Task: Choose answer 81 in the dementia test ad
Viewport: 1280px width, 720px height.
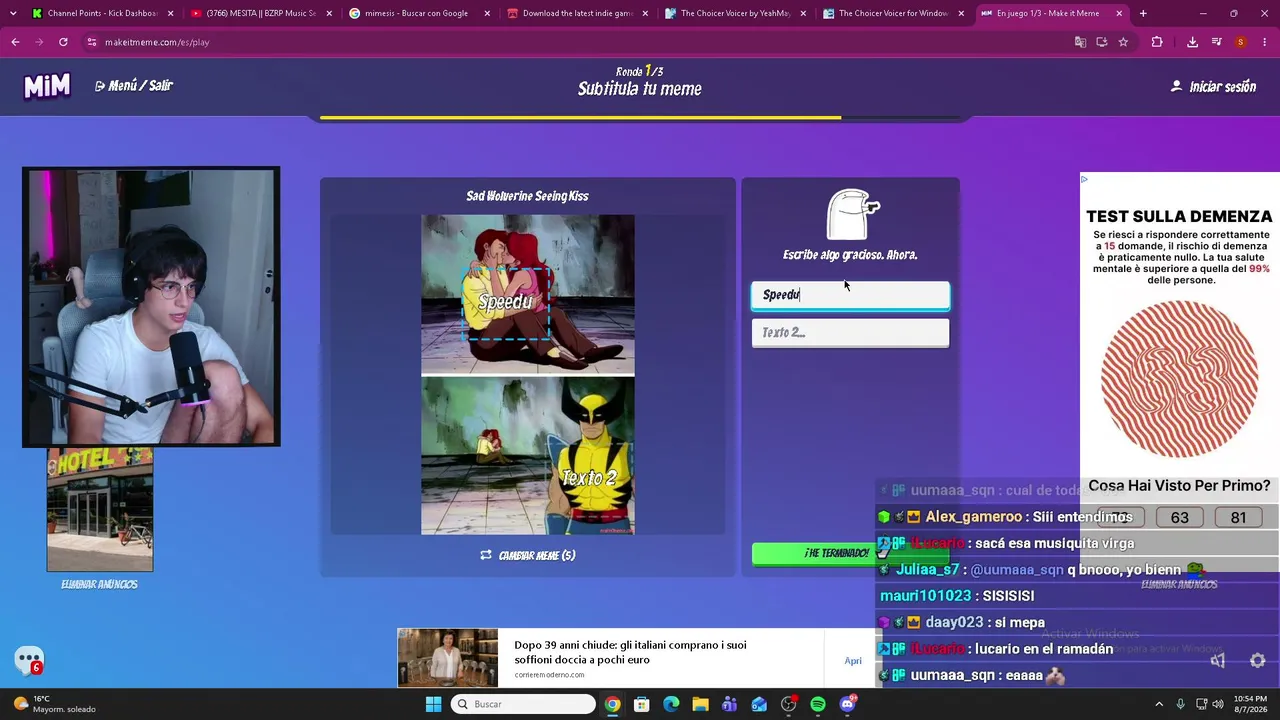Action: 1238,517
